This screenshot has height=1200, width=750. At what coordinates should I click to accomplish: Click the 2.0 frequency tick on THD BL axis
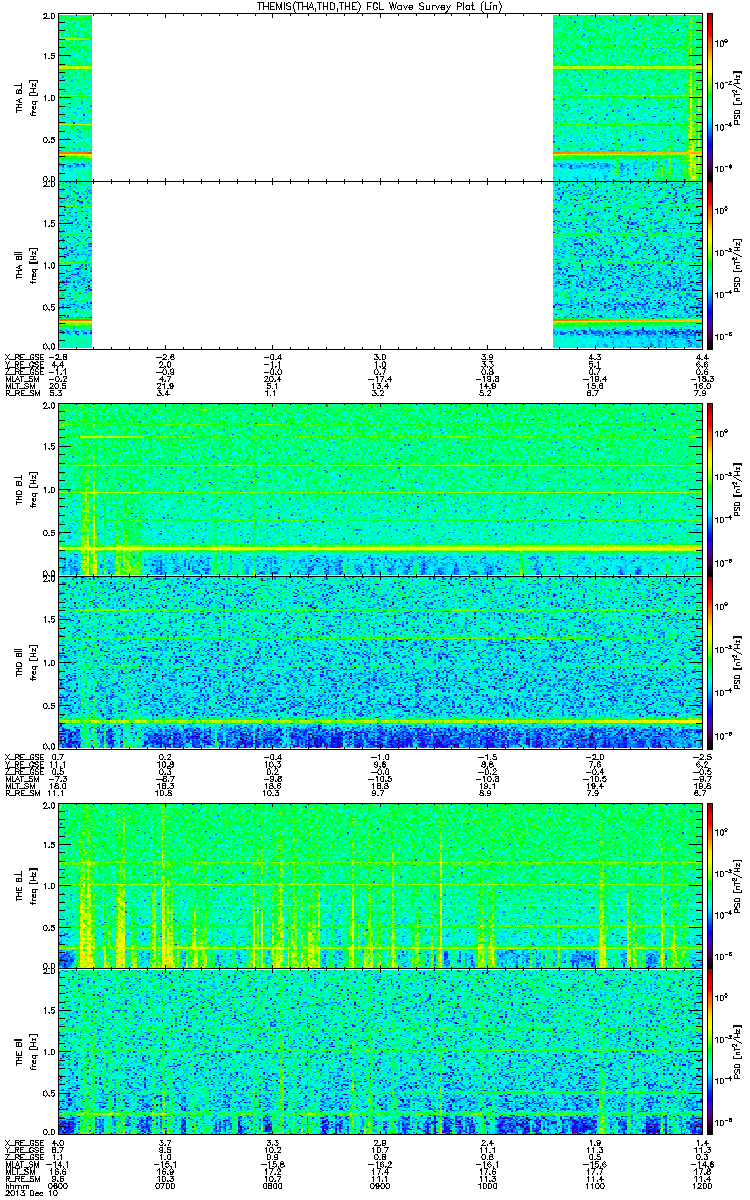tap(49, 407)
